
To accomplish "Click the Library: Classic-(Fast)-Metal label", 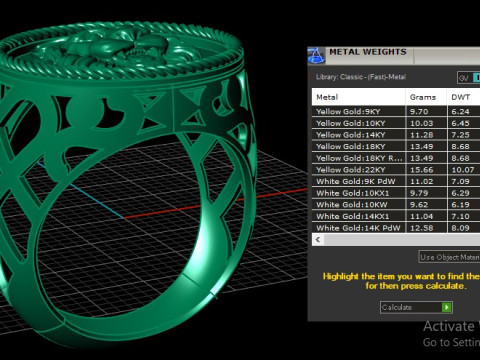I will tap(361, 77).
